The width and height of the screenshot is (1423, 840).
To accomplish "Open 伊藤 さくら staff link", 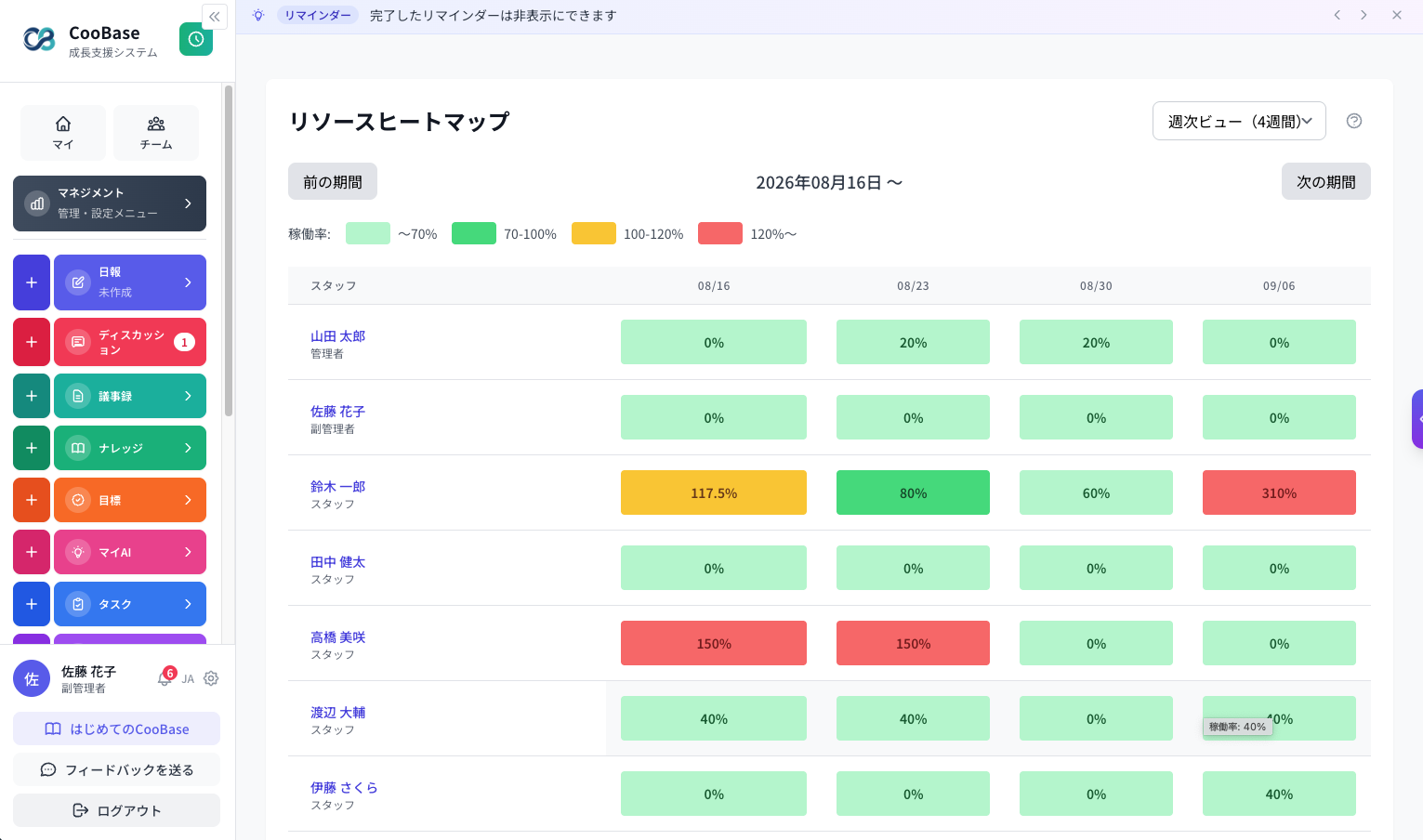I will (x=344, y=787).
